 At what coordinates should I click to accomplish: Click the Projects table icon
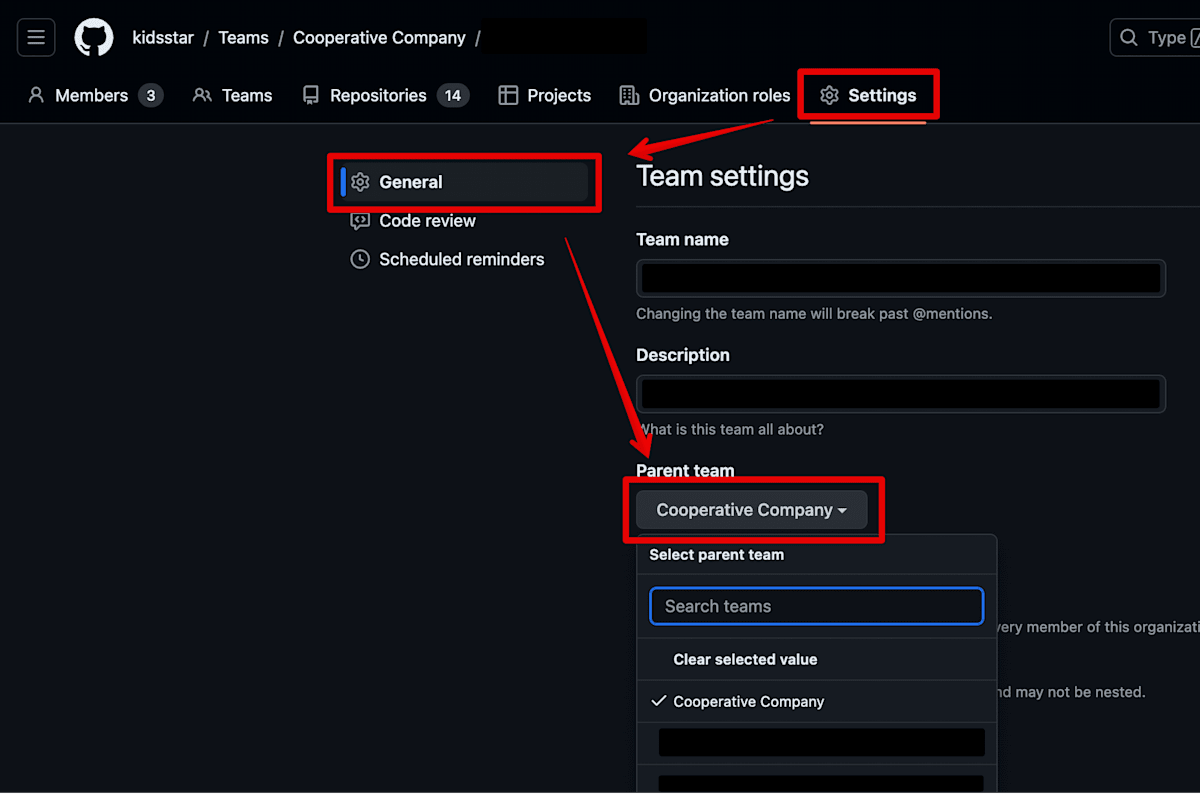(x=508, y=96)
